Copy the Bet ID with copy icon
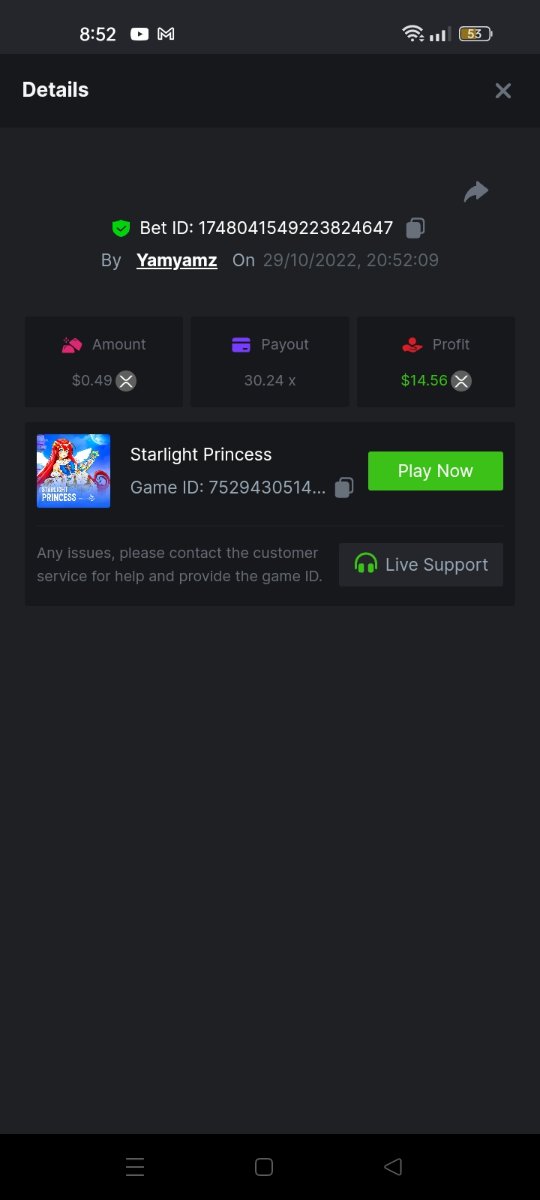This screenshot has width=540, height=1200. tap(416, 228)
